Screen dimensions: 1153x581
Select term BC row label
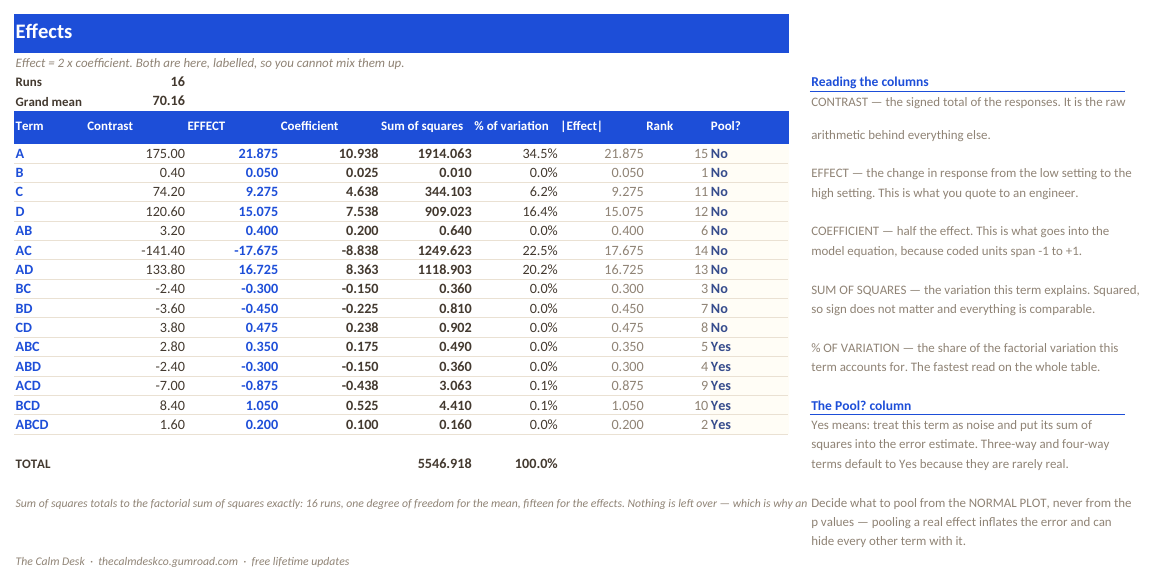click(x=24, y=289)
